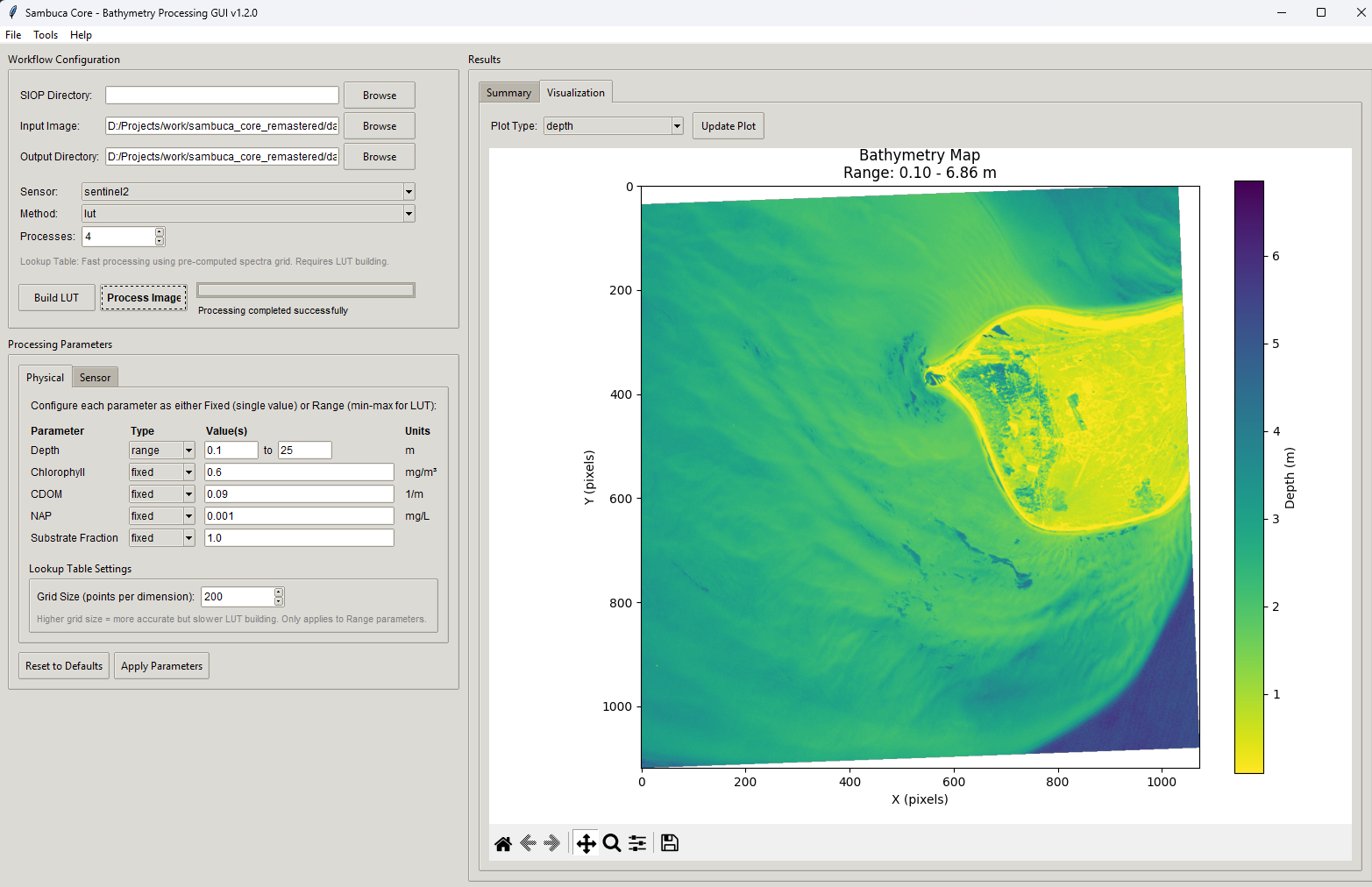Click the Build LUT button
This screenshot has height=887, width=1372.
tap(57, 298)
